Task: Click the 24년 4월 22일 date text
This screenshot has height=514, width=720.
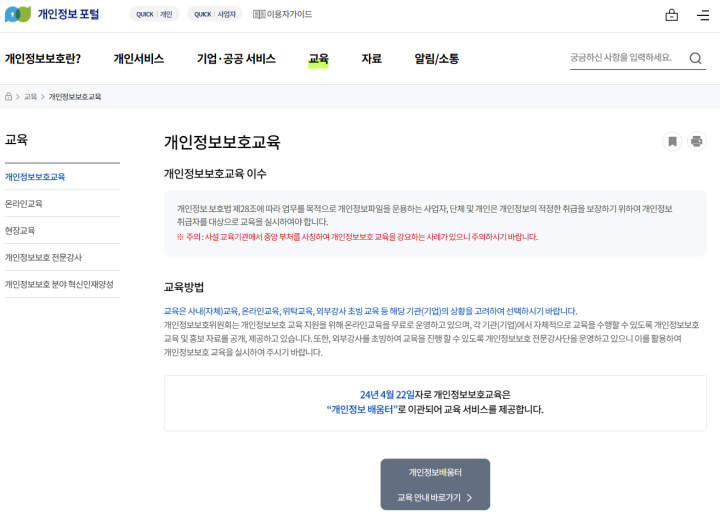Action: click(x=387, y=395)
